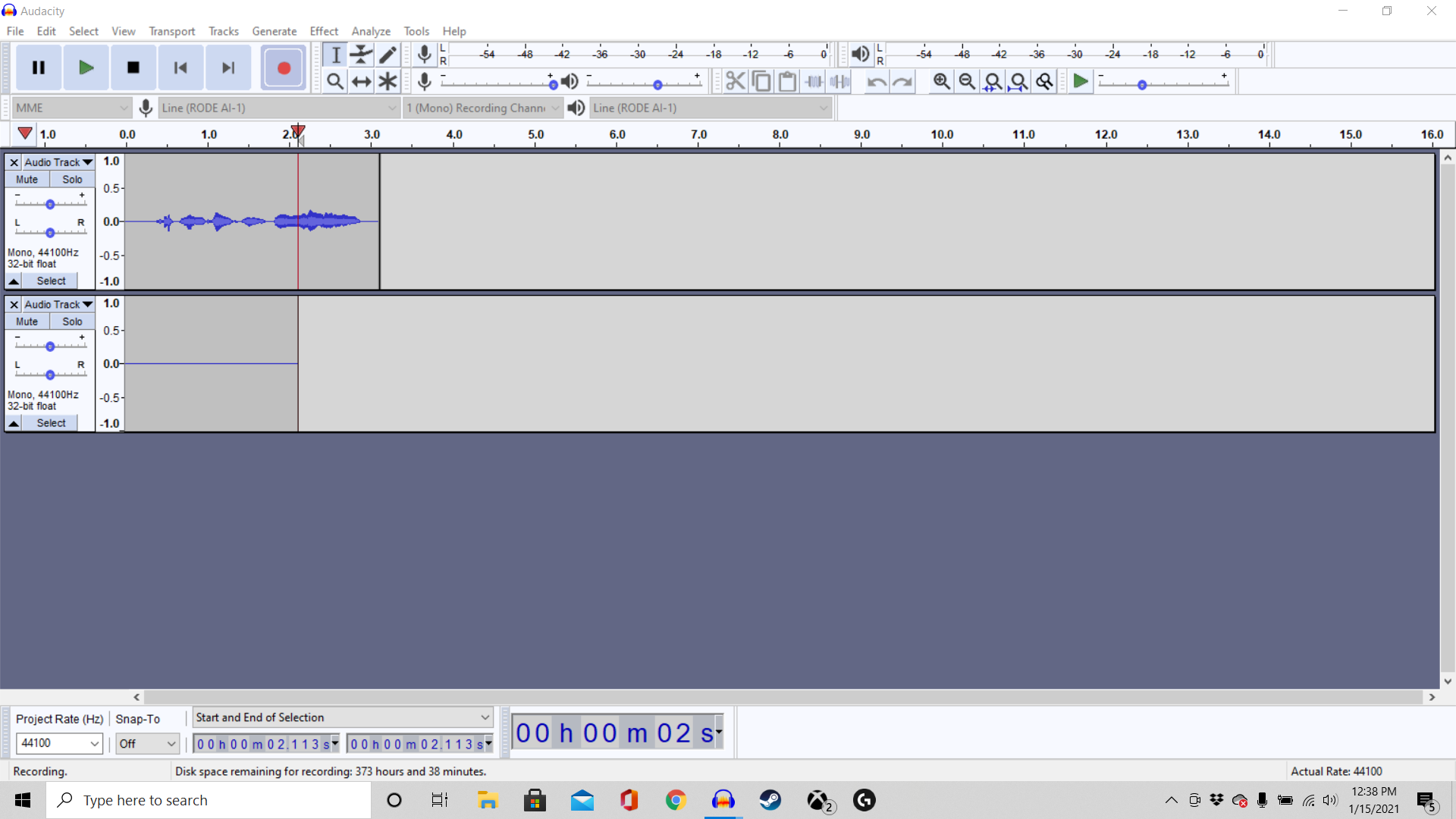Click Select button on second track
1456x819 pixels.
51,423
